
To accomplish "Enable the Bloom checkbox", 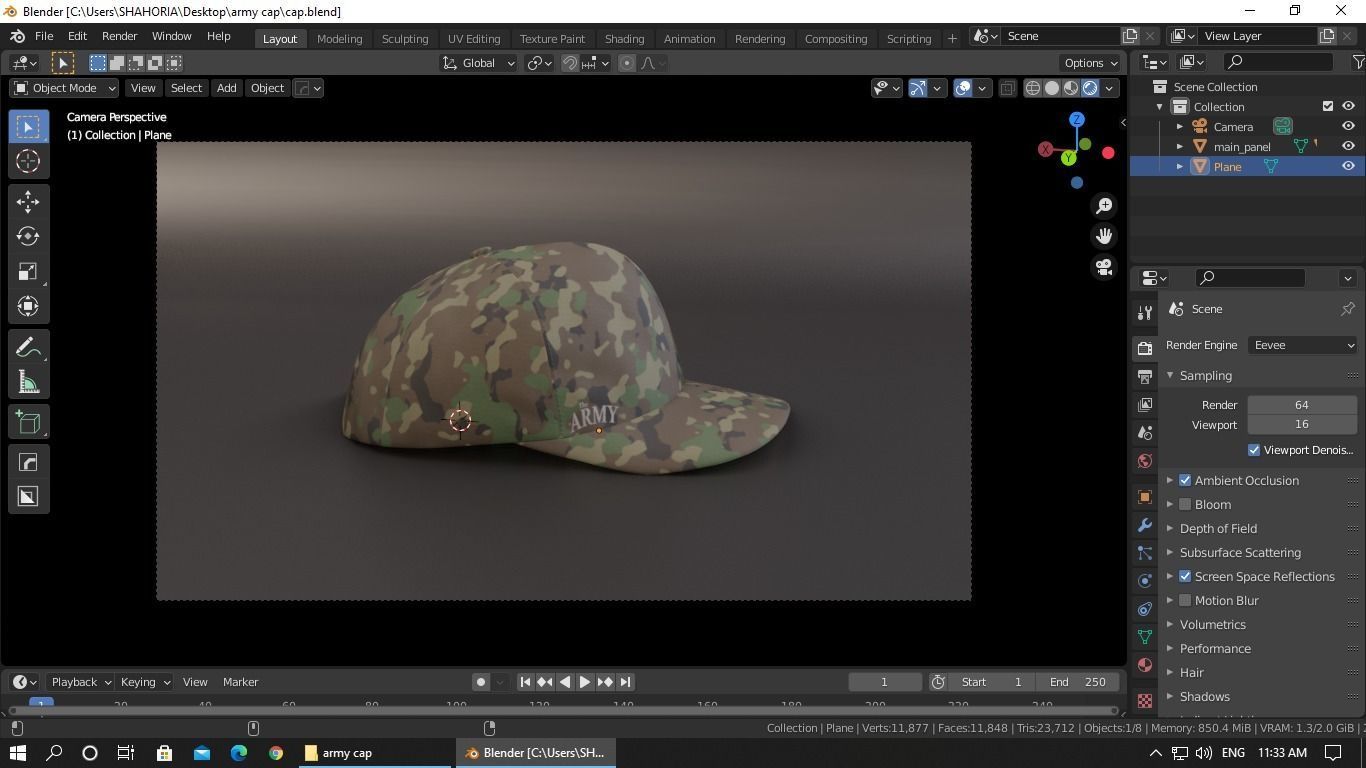I will [x=1185, y=505].
